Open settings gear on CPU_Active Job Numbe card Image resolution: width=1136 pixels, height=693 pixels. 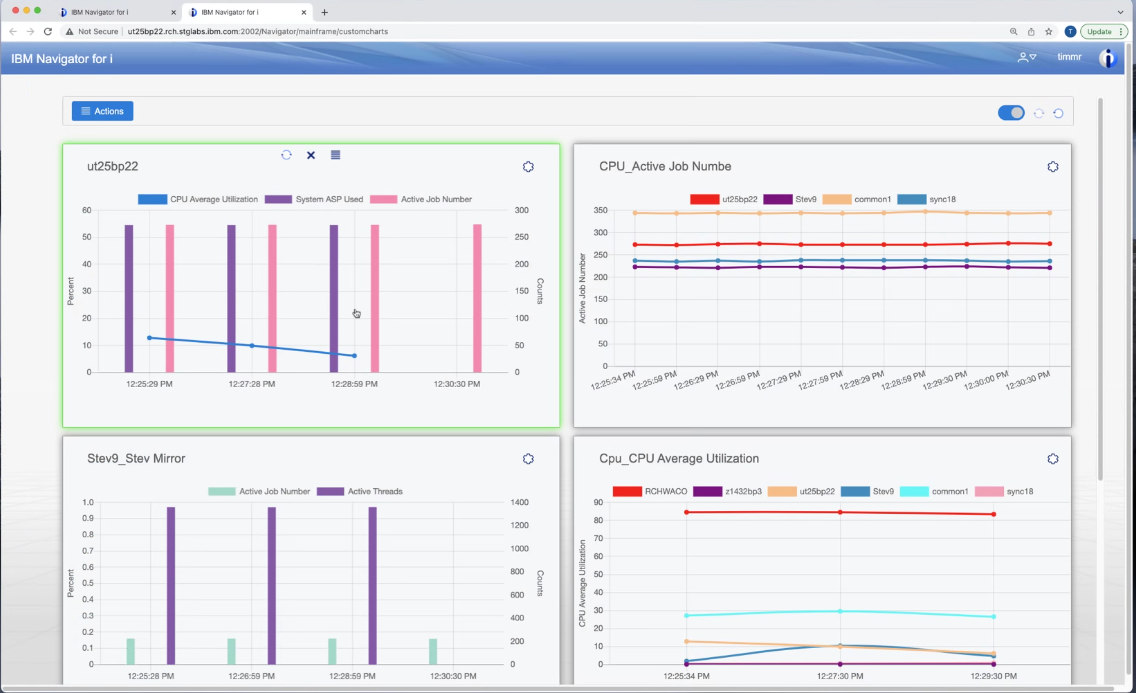[x=1053, y=167]
